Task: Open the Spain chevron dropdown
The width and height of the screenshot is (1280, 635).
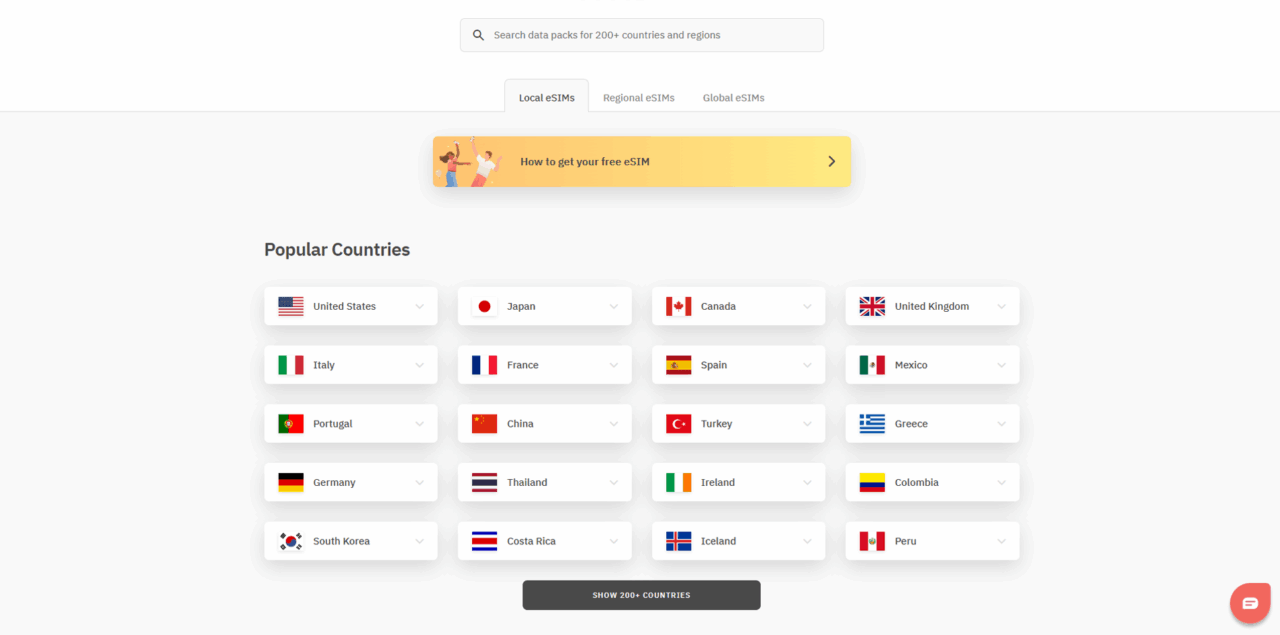Action: click(x=807, y=366)
